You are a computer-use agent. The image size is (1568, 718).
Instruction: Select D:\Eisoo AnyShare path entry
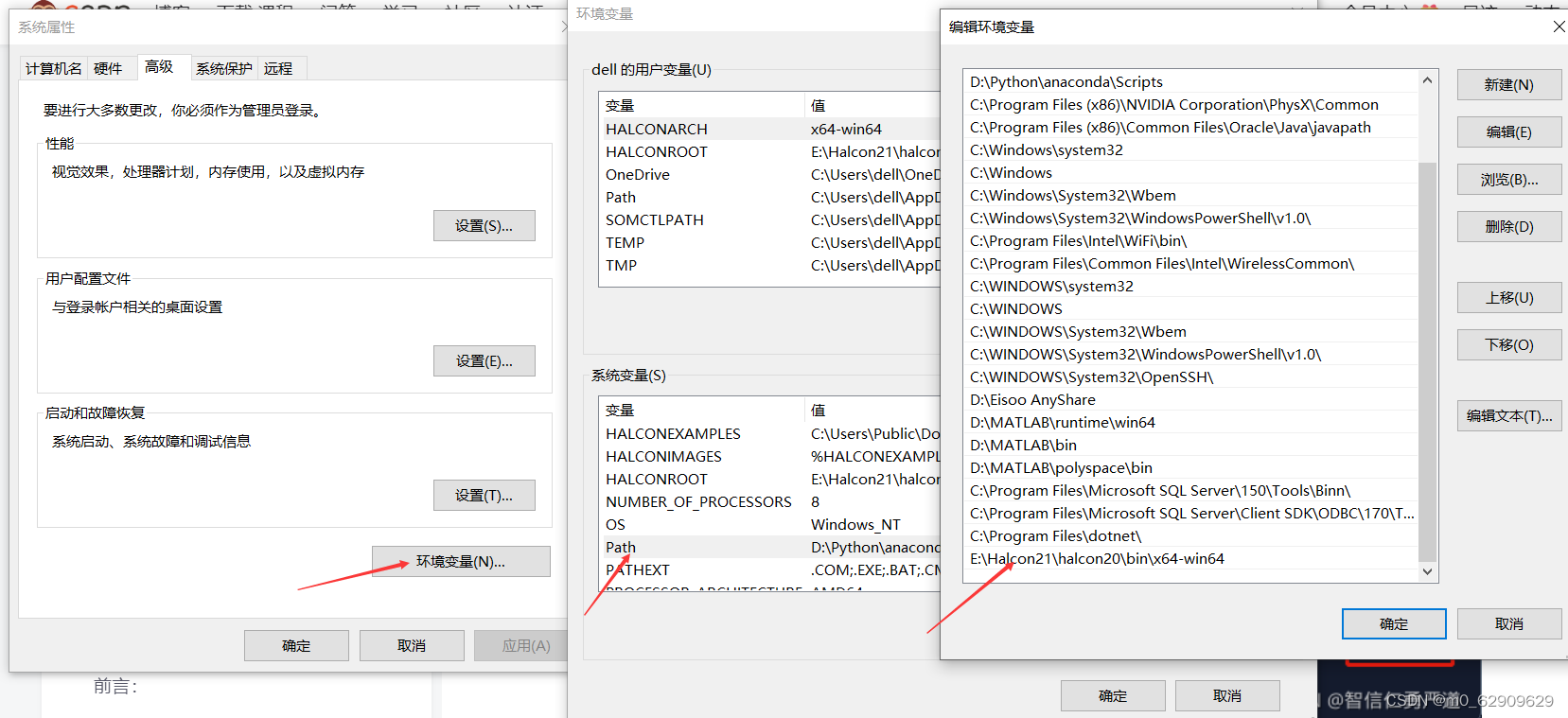[1190, 400]
